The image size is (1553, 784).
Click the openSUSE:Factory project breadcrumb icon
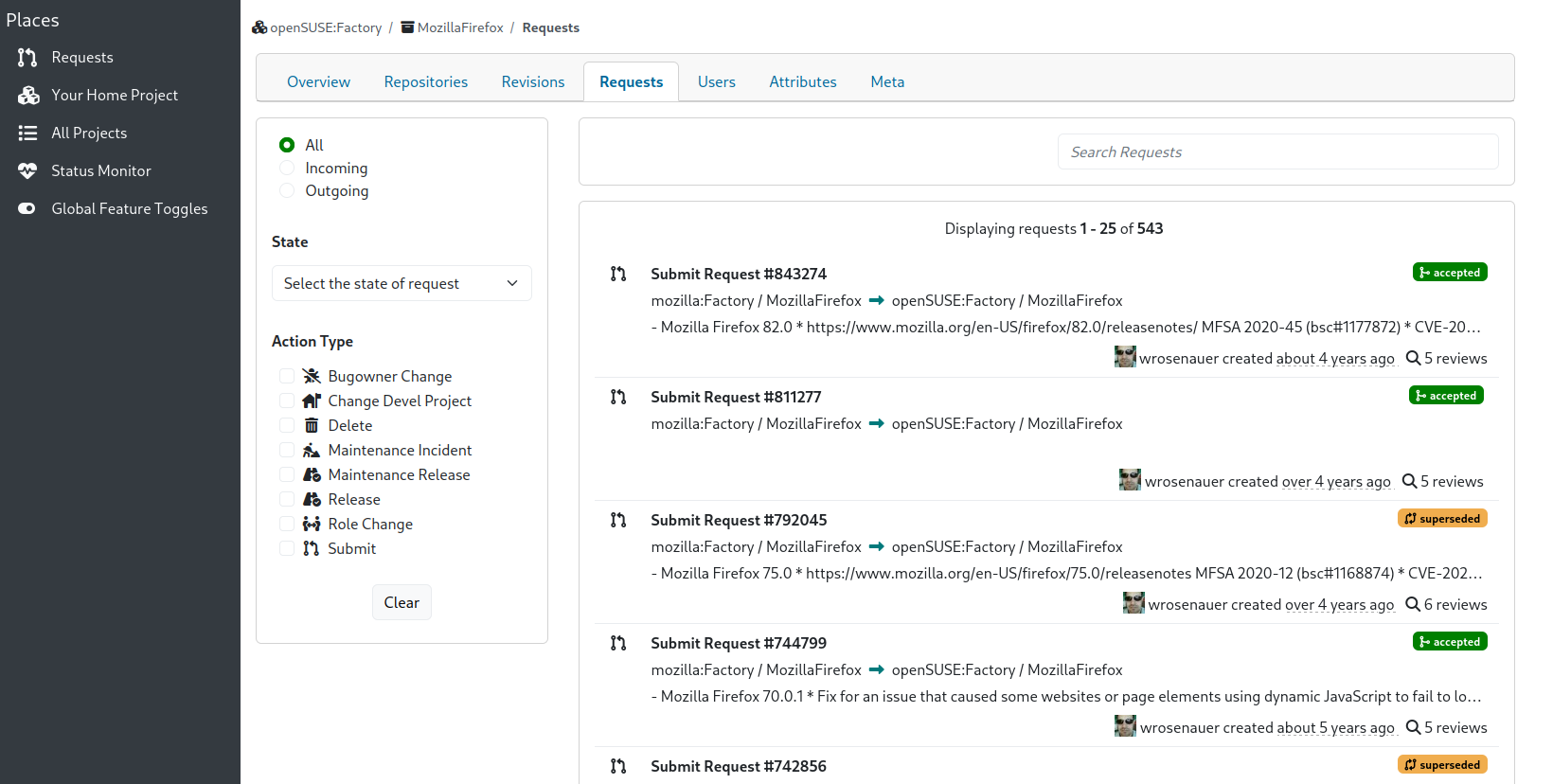point(259,27)
